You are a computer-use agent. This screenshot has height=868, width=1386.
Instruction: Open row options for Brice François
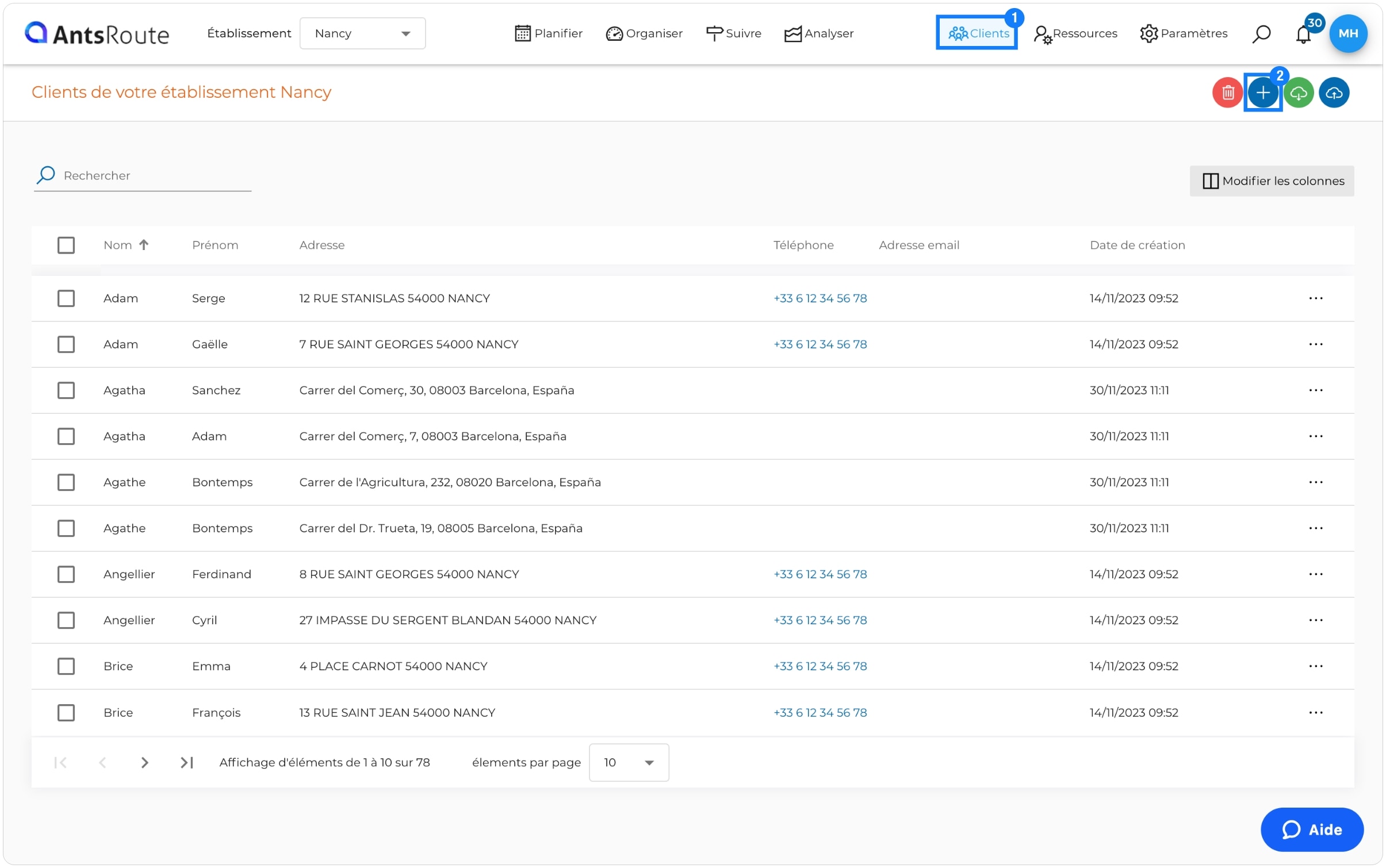pyautogui.click(x=1315, y=713)
